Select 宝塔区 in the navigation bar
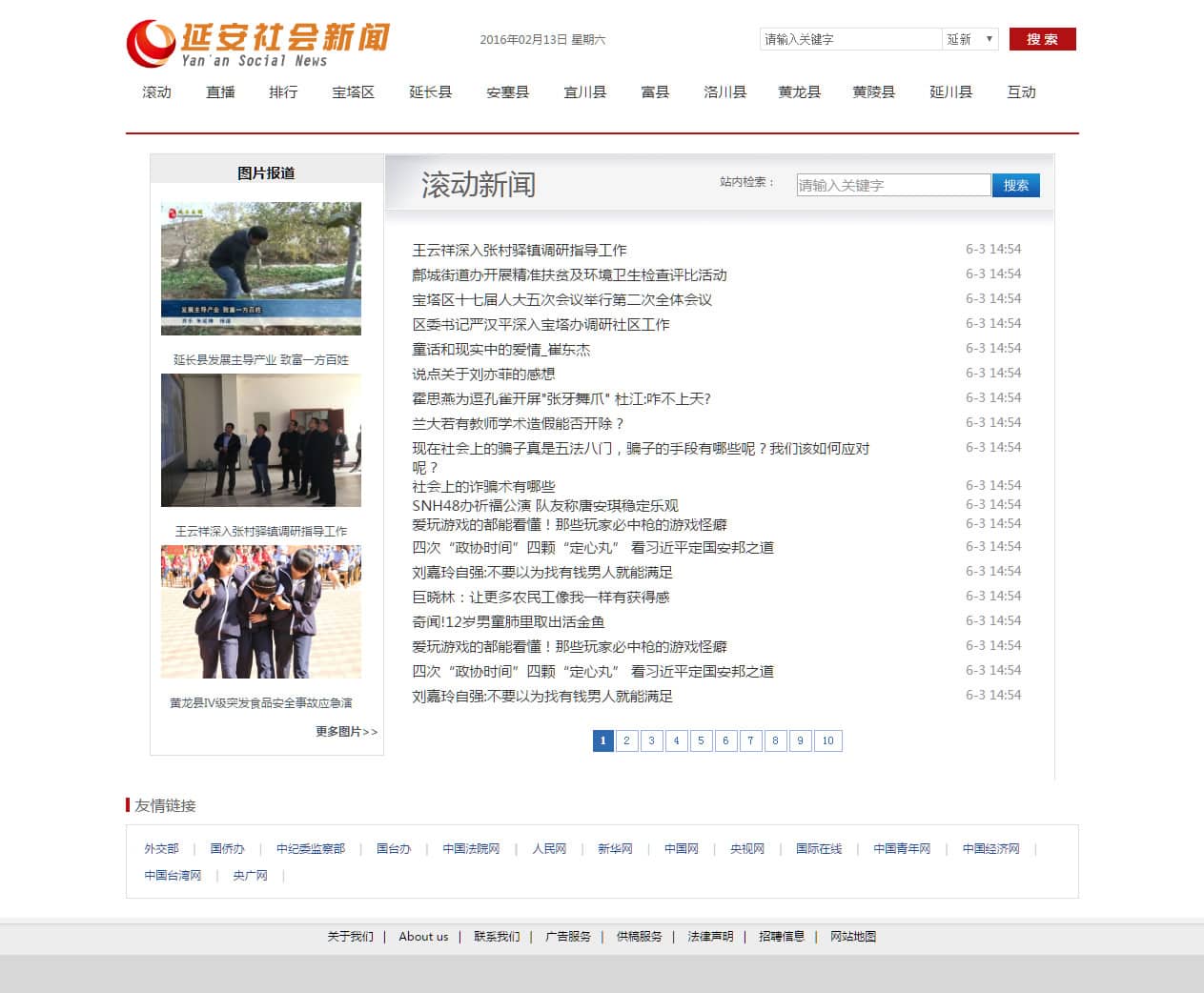Image resolution: width=1204 pixels, height=993 pixels. click(x=353, y=92)
